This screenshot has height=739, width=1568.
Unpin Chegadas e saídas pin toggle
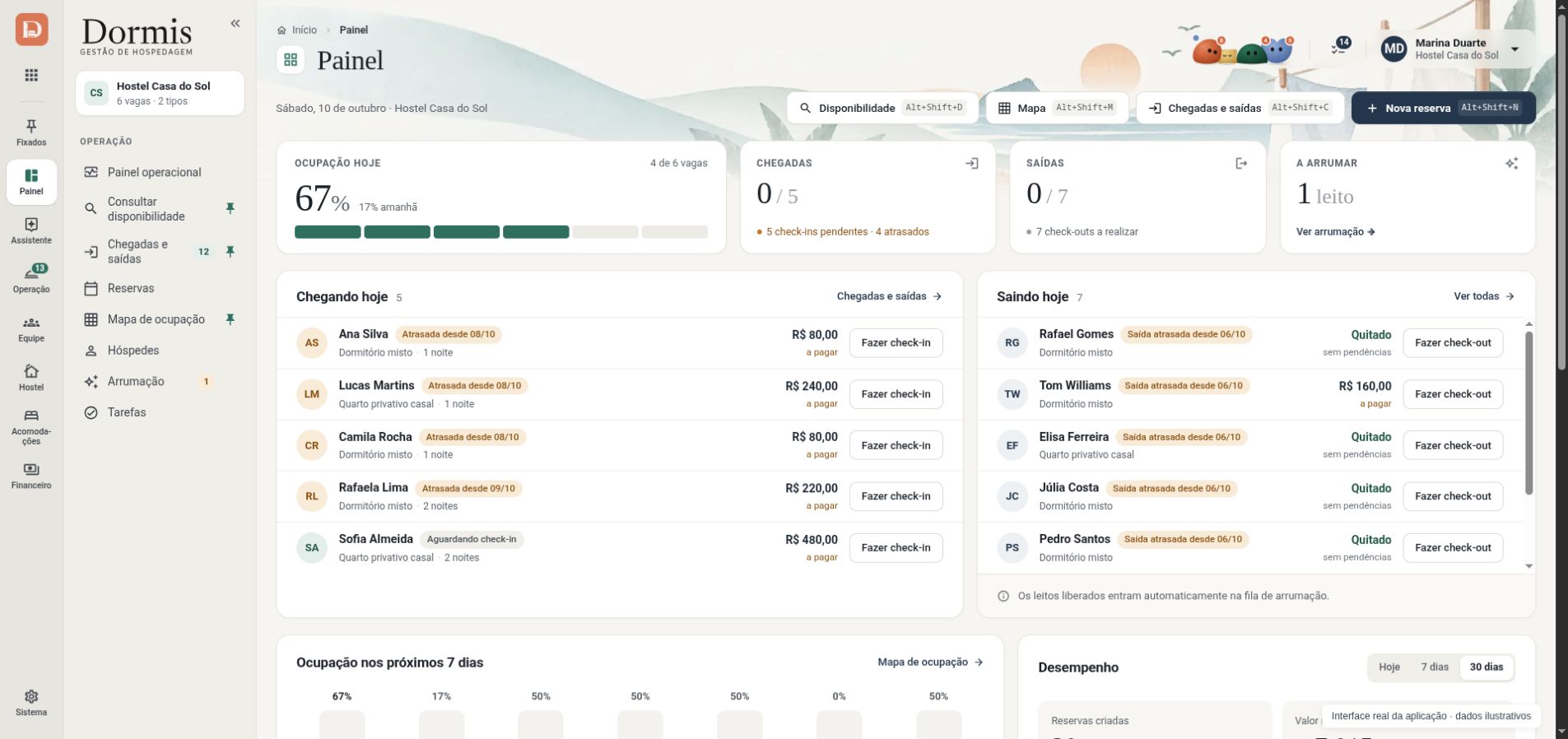(230, 252)
